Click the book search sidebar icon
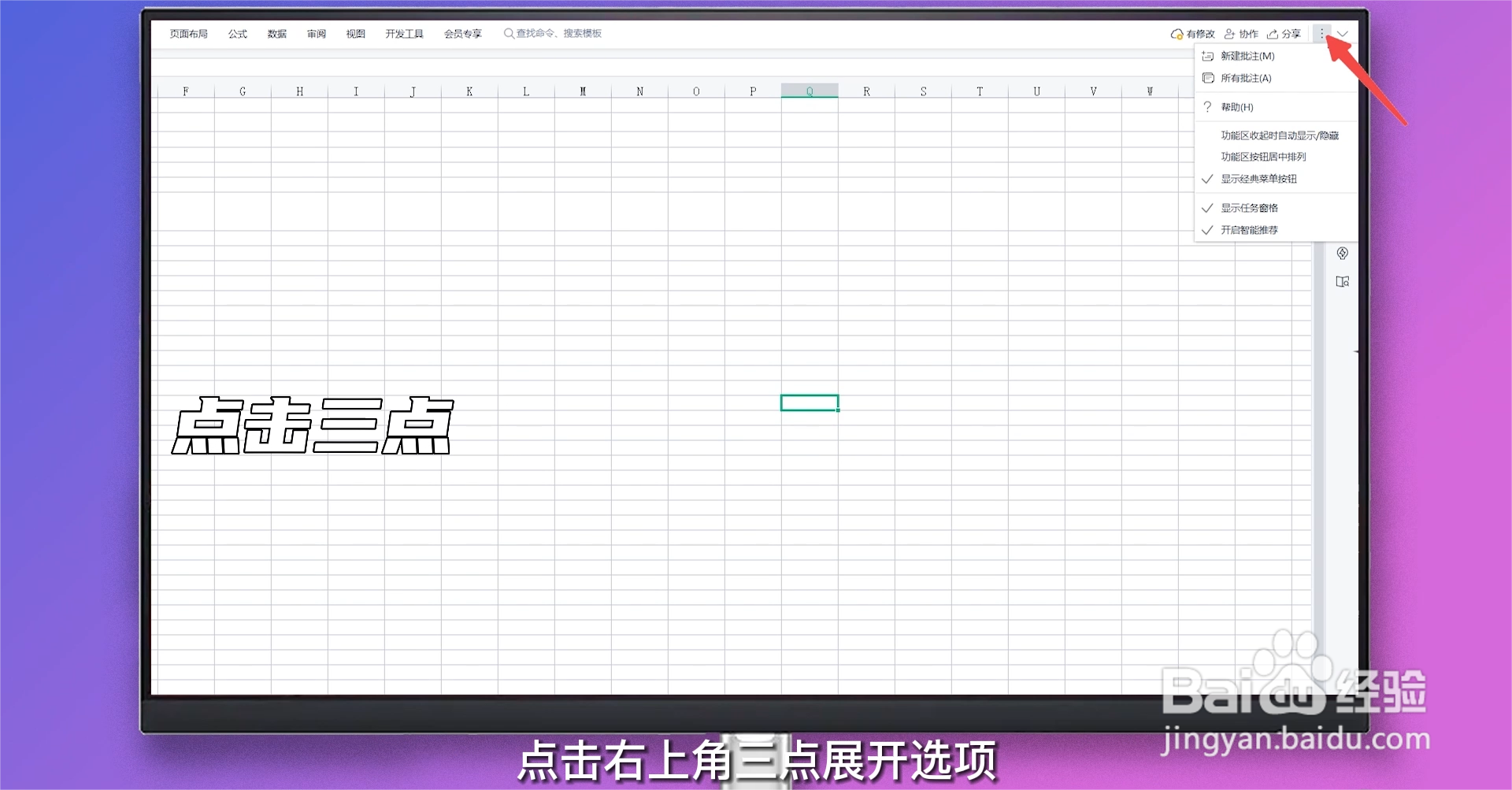Image resolution: width=1512 pixels, height=790 pixels. click(1343, 281)
